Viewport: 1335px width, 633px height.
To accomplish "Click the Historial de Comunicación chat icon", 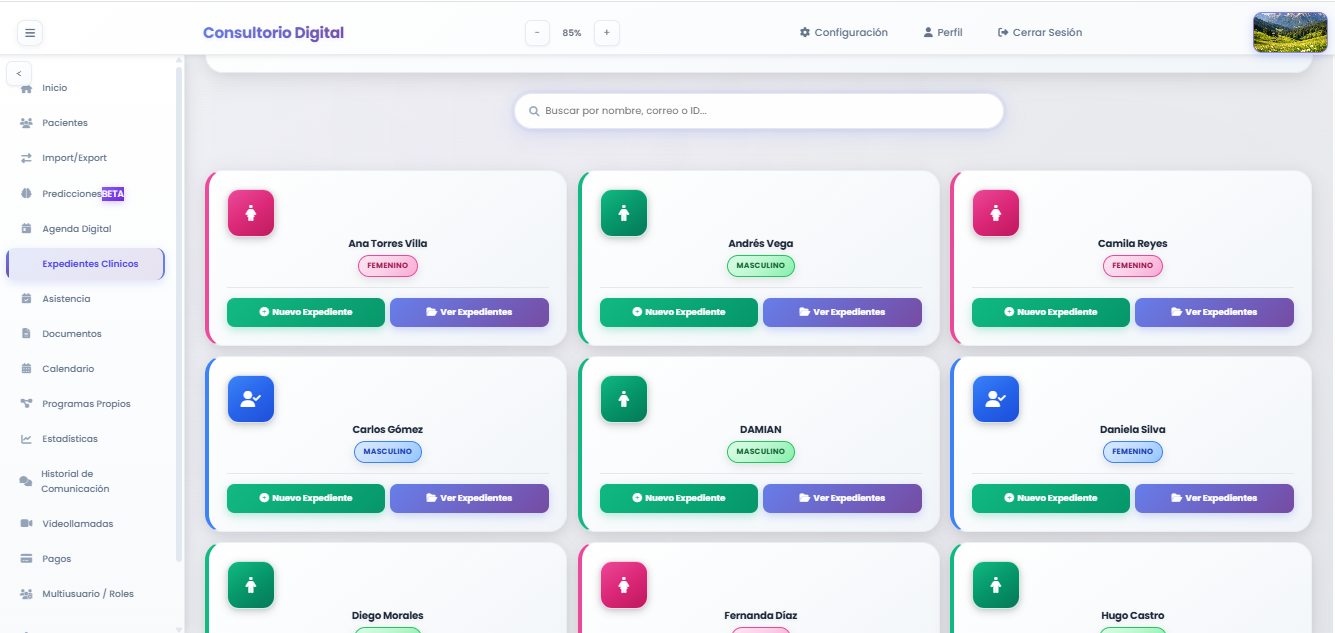I will [x=26, y=481].
